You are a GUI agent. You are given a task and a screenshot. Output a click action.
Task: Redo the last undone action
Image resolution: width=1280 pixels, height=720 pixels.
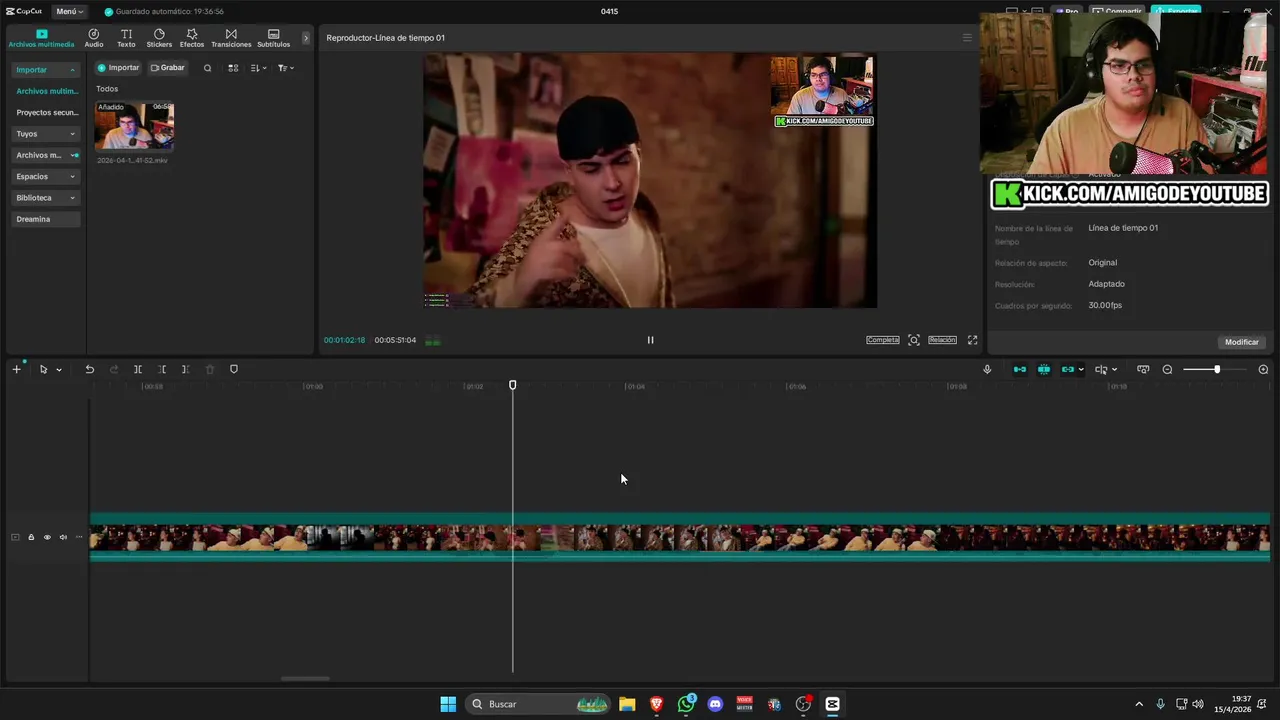(113, 369)
